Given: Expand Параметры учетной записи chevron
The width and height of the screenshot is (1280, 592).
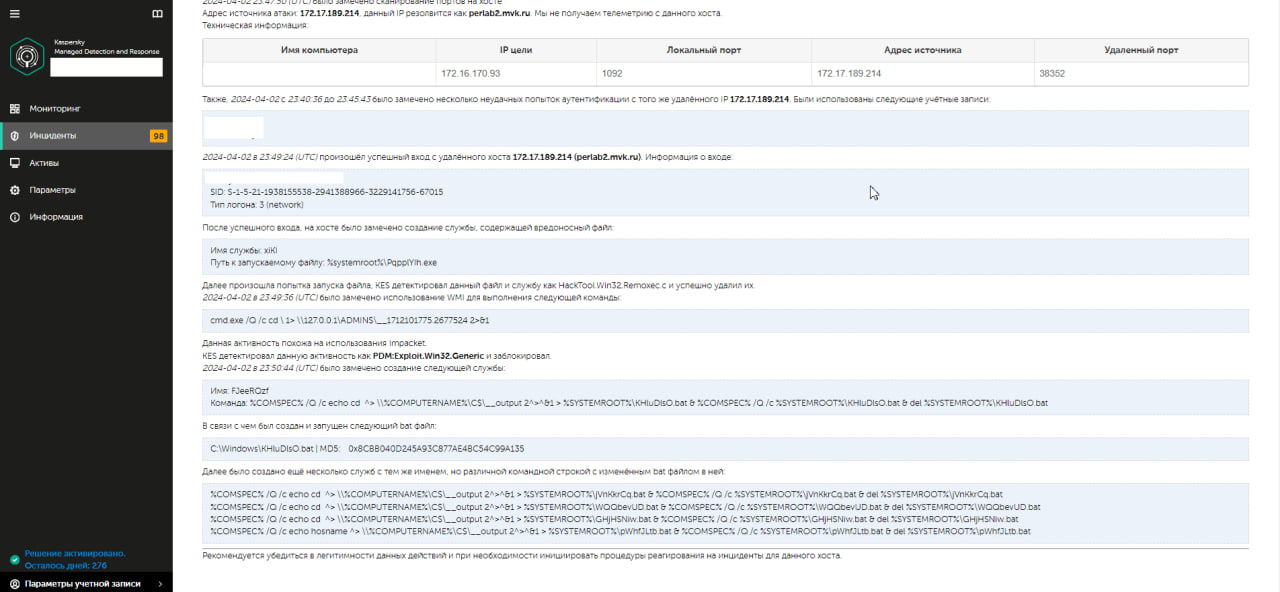Looking at the screenshot, I should (x=160, y=583).
